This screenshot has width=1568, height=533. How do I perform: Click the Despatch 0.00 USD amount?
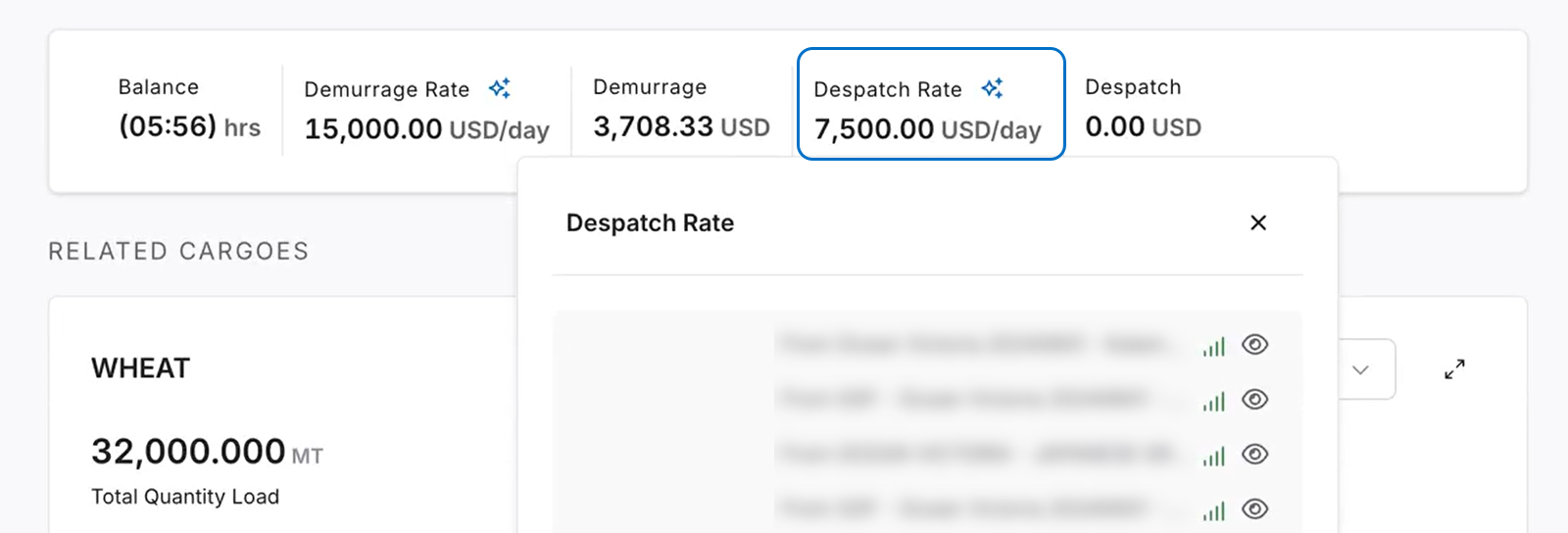(1143, 126)
